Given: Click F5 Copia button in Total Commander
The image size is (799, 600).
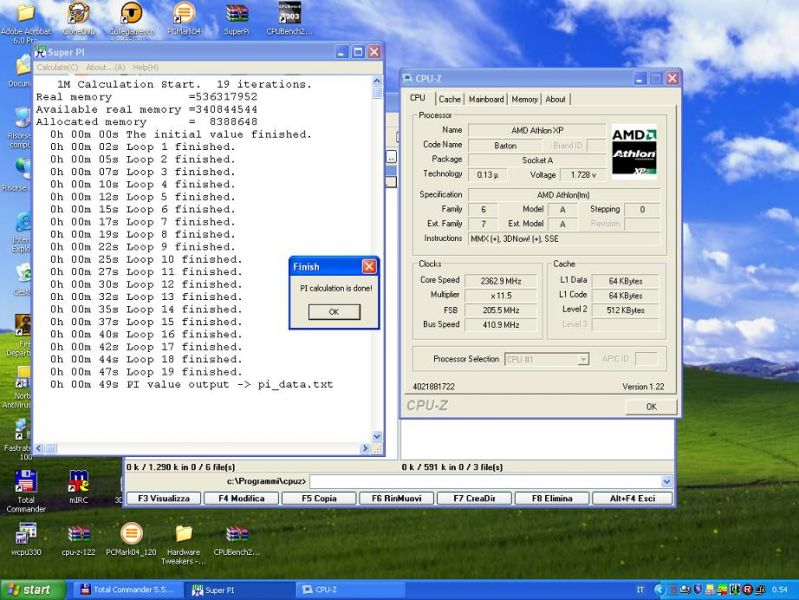Looking at the screenshot, I should (x=319, y=498).
